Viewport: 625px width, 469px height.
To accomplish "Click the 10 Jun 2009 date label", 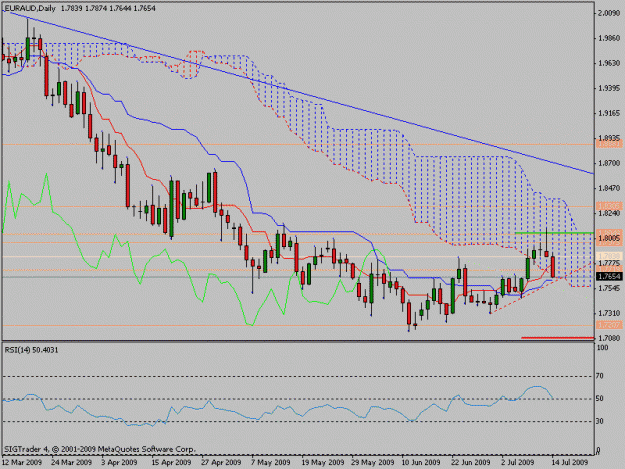I will pos(421,462).
